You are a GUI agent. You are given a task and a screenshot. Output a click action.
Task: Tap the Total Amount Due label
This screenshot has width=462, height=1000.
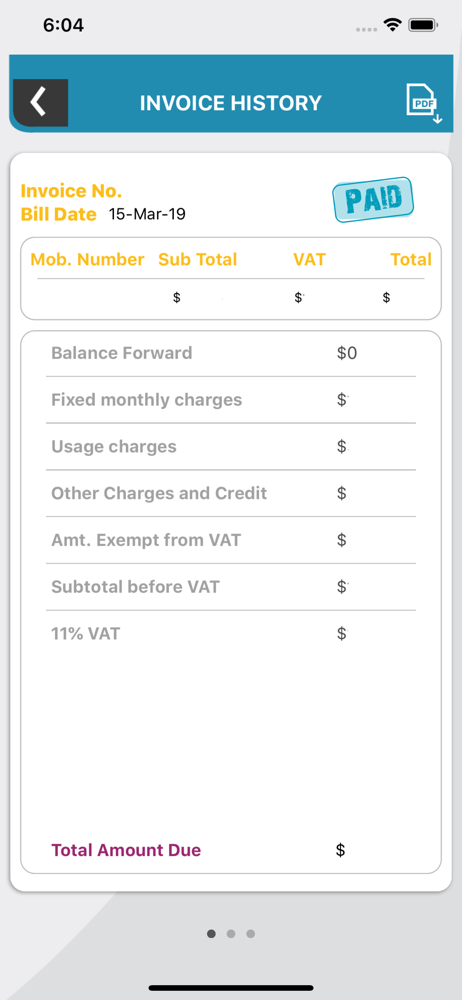[x=126, y=850]
